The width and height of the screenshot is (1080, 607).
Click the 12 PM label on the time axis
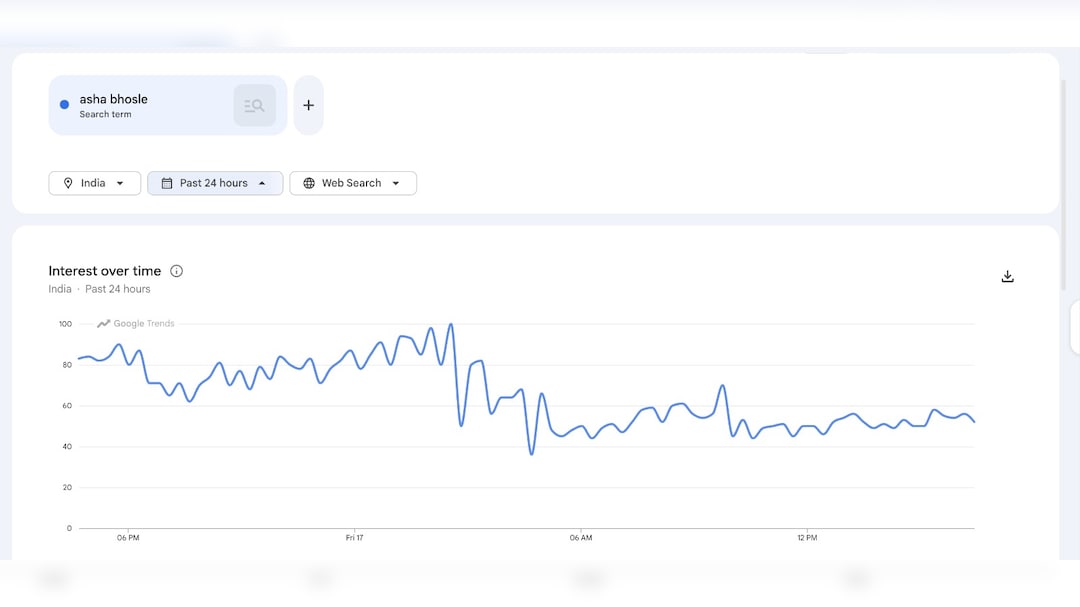coord(807,538)
